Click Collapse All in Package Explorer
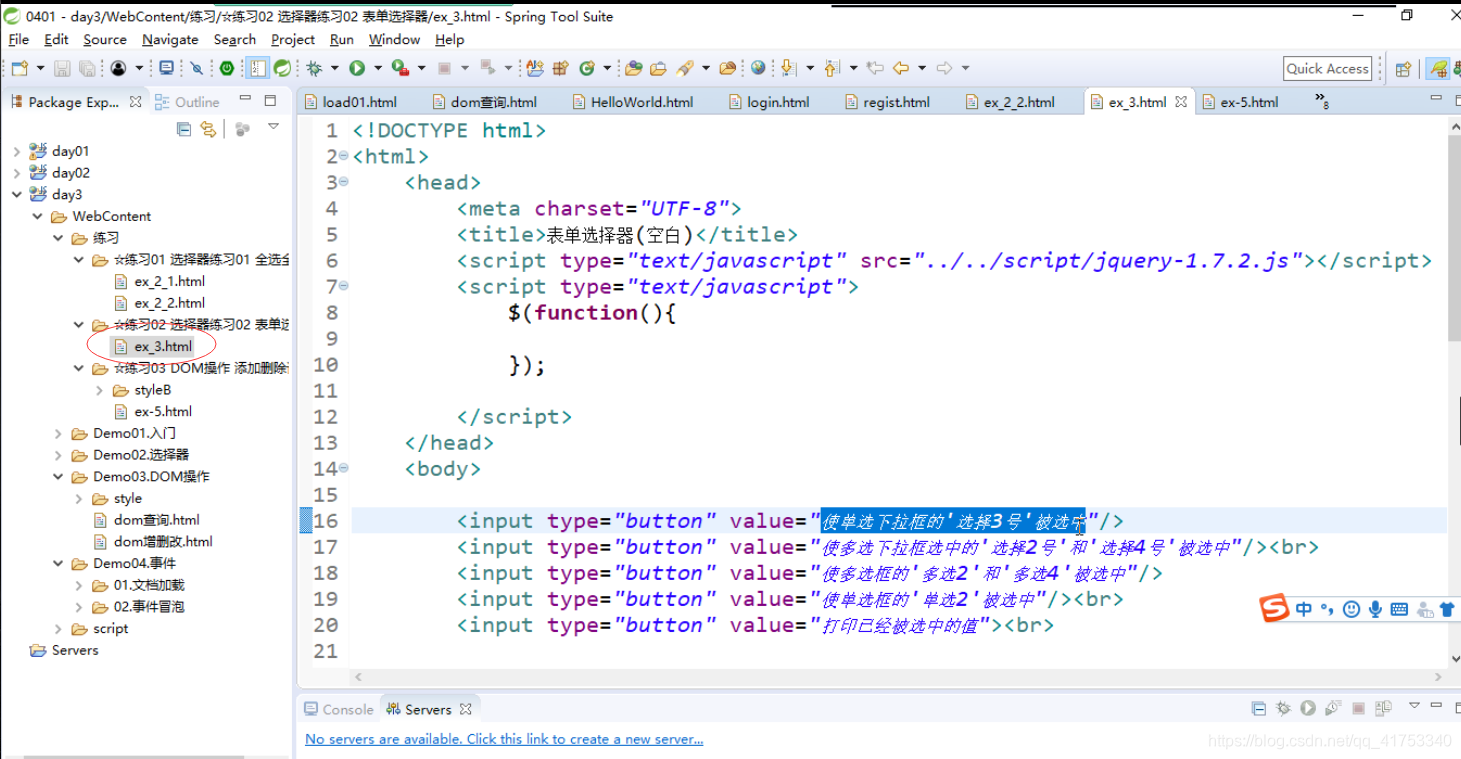The height and width of the screenshot is (759, 1461). tap(184, 129)
